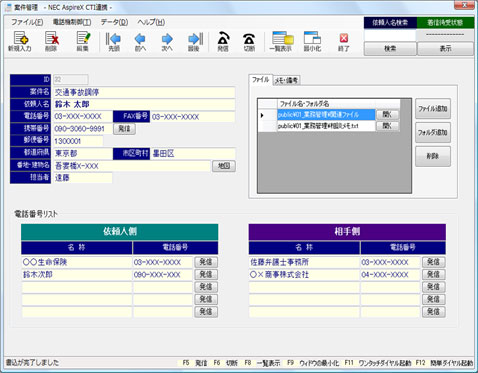Click the 依頼人名 field 鈴木 太郎
Screen dimensions: 478x373
pyautogui.click(x=144, y=104)
